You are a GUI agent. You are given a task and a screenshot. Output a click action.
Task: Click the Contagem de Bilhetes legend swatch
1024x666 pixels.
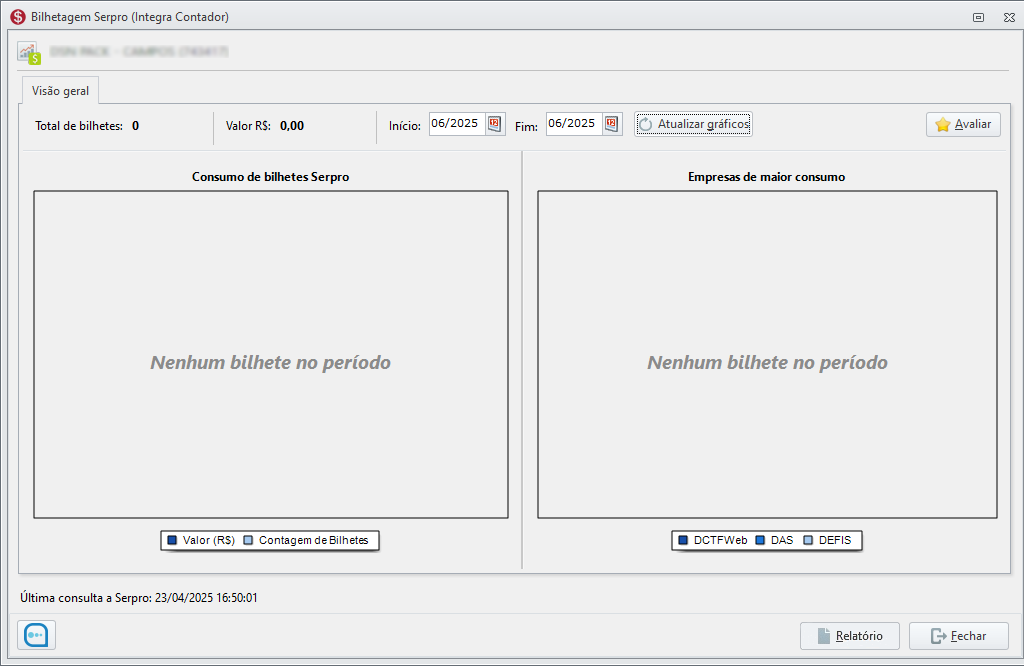coord(248,540)
